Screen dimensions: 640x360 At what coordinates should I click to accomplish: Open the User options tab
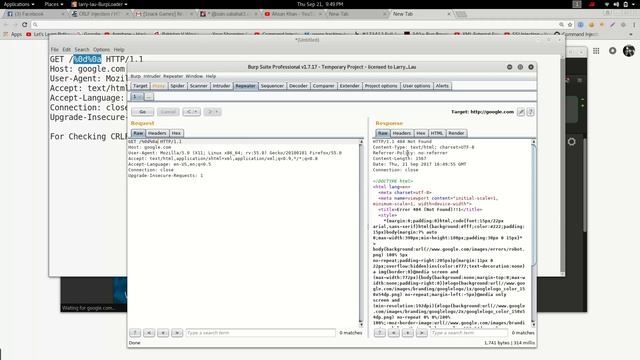416,86
